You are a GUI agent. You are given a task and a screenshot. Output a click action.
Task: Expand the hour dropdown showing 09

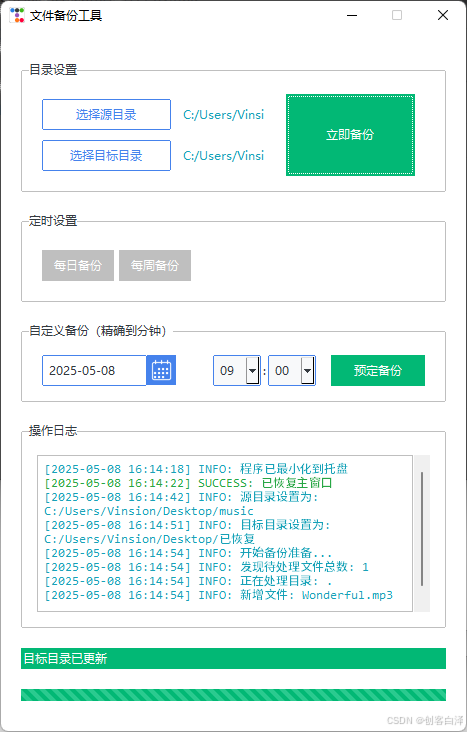tap(253, 371)
